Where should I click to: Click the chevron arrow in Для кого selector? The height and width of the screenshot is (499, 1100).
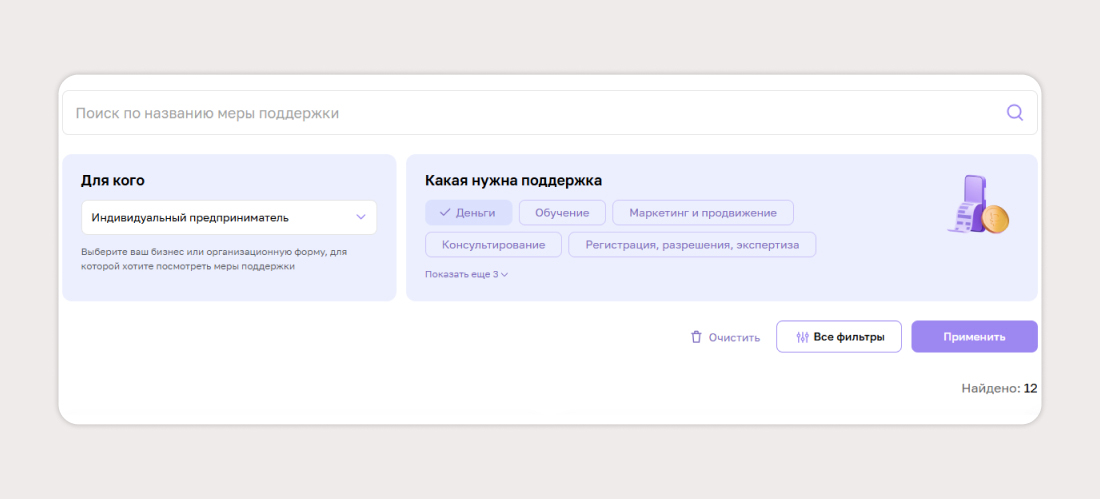pos(361,217)
